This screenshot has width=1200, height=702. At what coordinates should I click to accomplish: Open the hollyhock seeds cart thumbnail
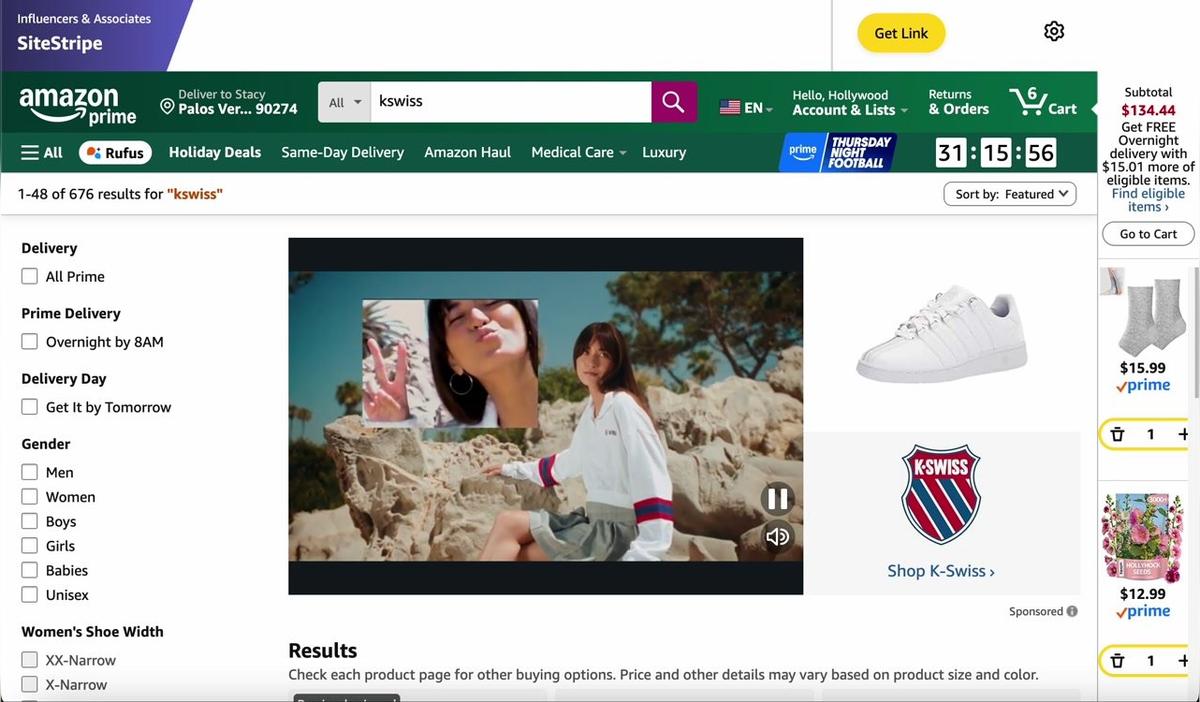pyautogui.click(x=1142, y=536)
